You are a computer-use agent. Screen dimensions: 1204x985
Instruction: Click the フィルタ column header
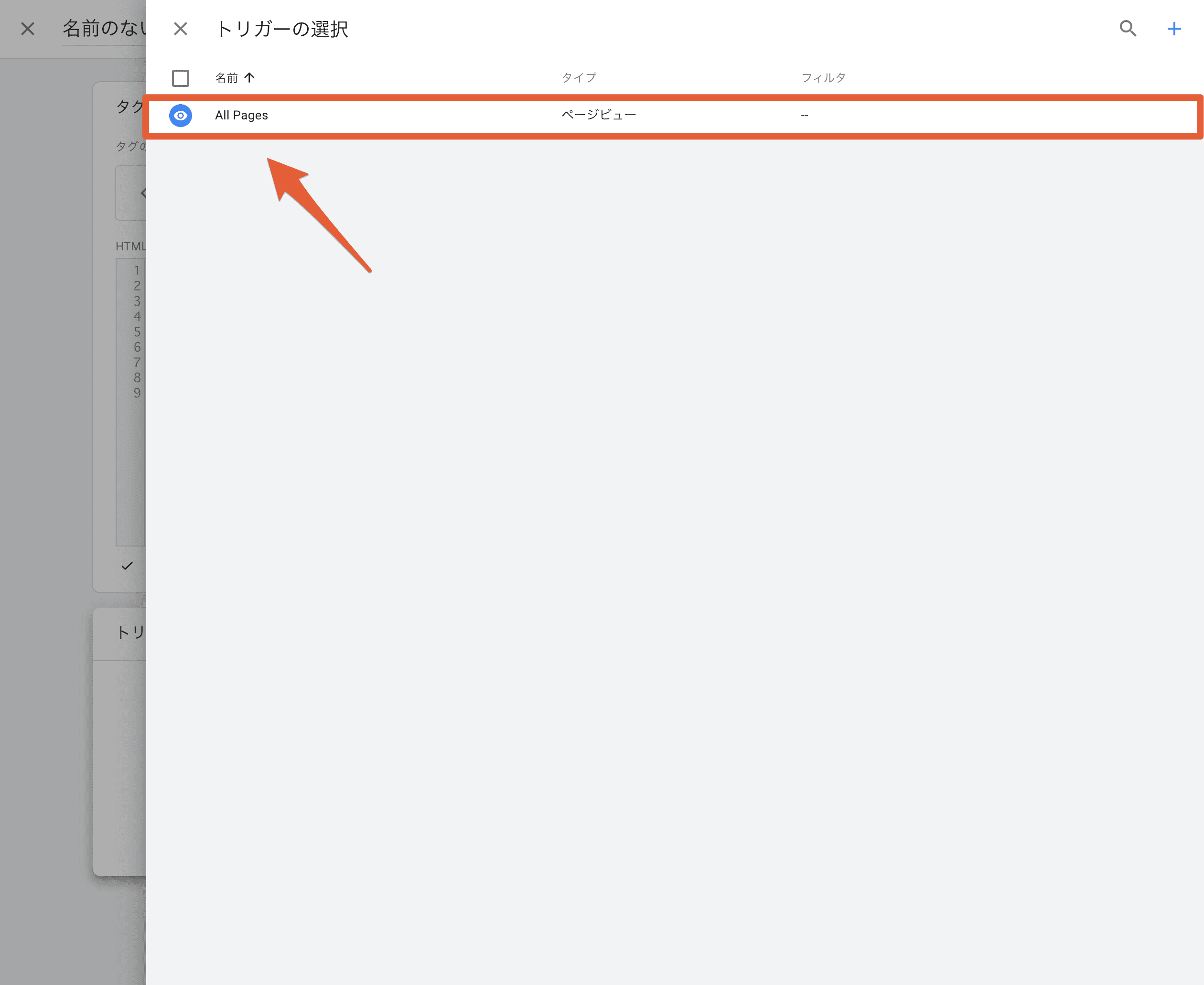823,78
